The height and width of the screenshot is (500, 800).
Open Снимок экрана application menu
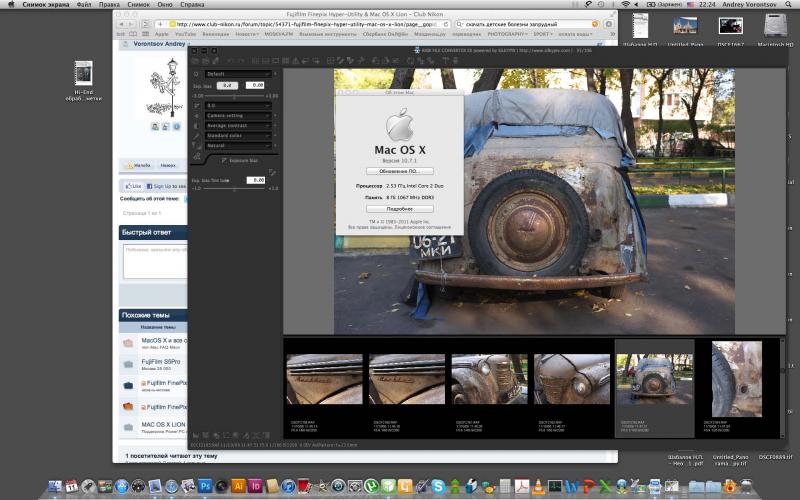coord(45,4)
